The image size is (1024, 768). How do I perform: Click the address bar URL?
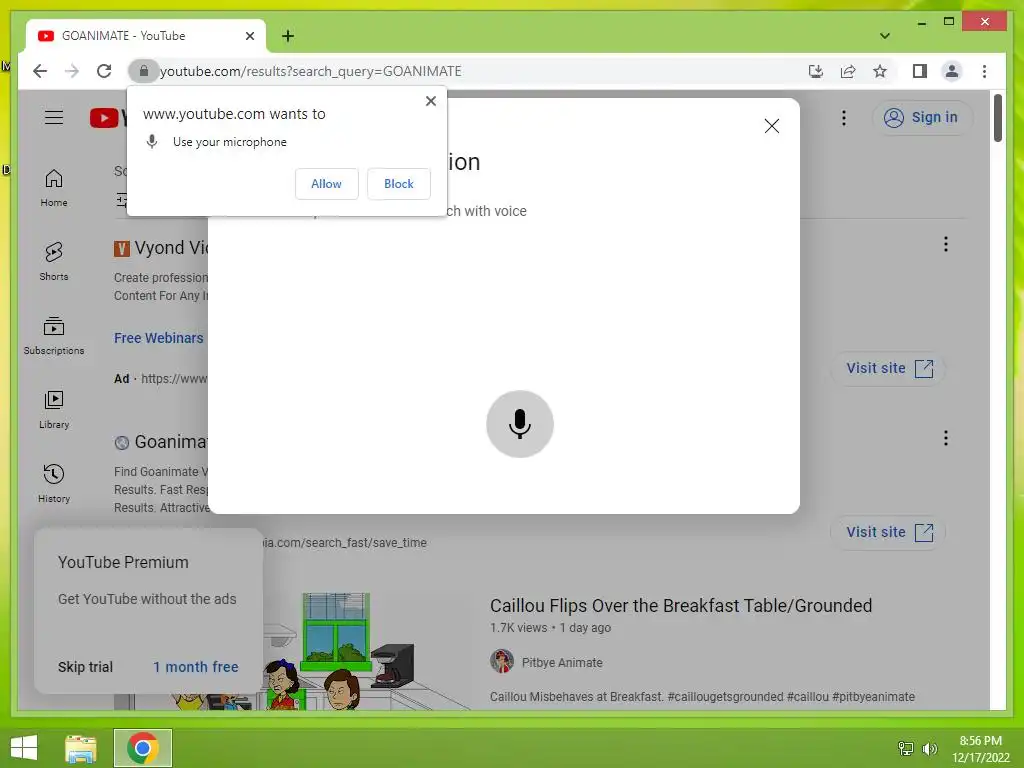pyautogui.click(x=311, y=71)
